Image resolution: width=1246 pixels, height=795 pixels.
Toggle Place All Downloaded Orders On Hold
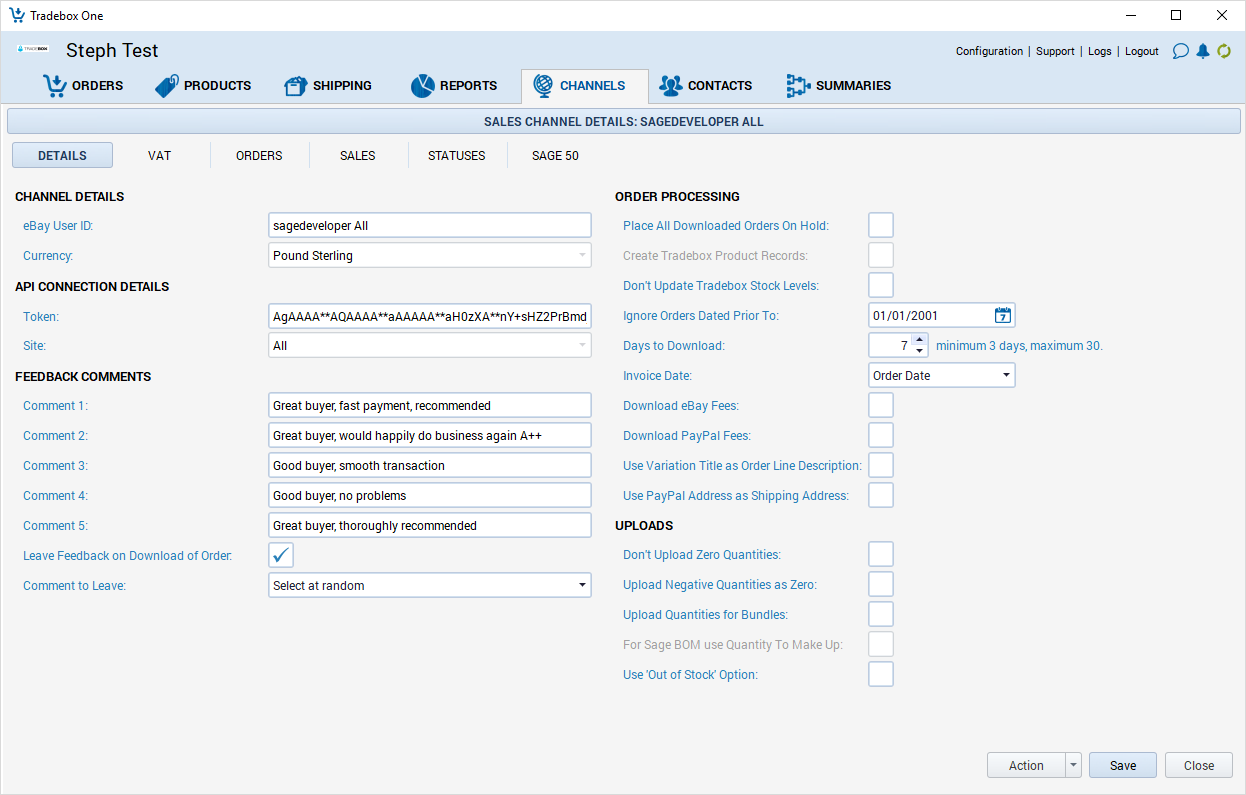pos(881,225)
